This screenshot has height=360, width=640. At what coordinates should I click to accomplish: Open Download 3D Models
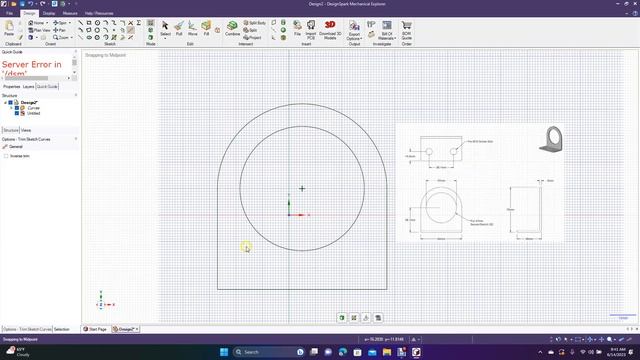(330, 30)
